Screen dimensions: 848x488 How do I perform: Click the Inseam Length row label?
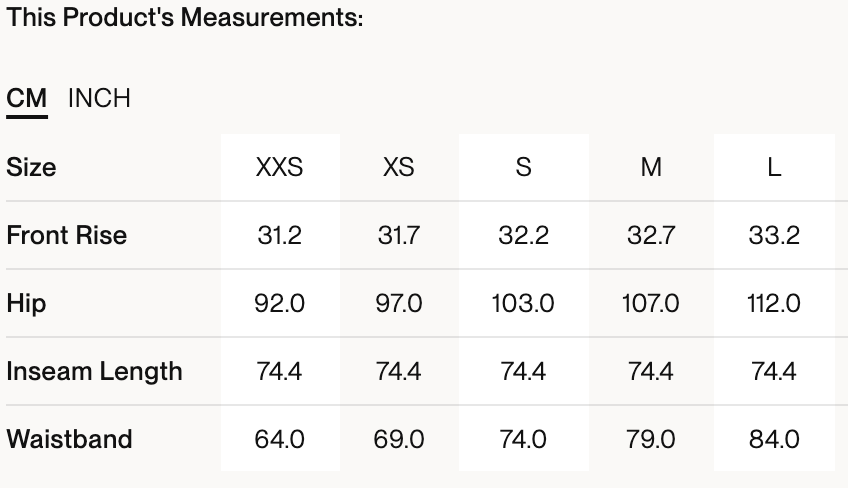point(94,371)
